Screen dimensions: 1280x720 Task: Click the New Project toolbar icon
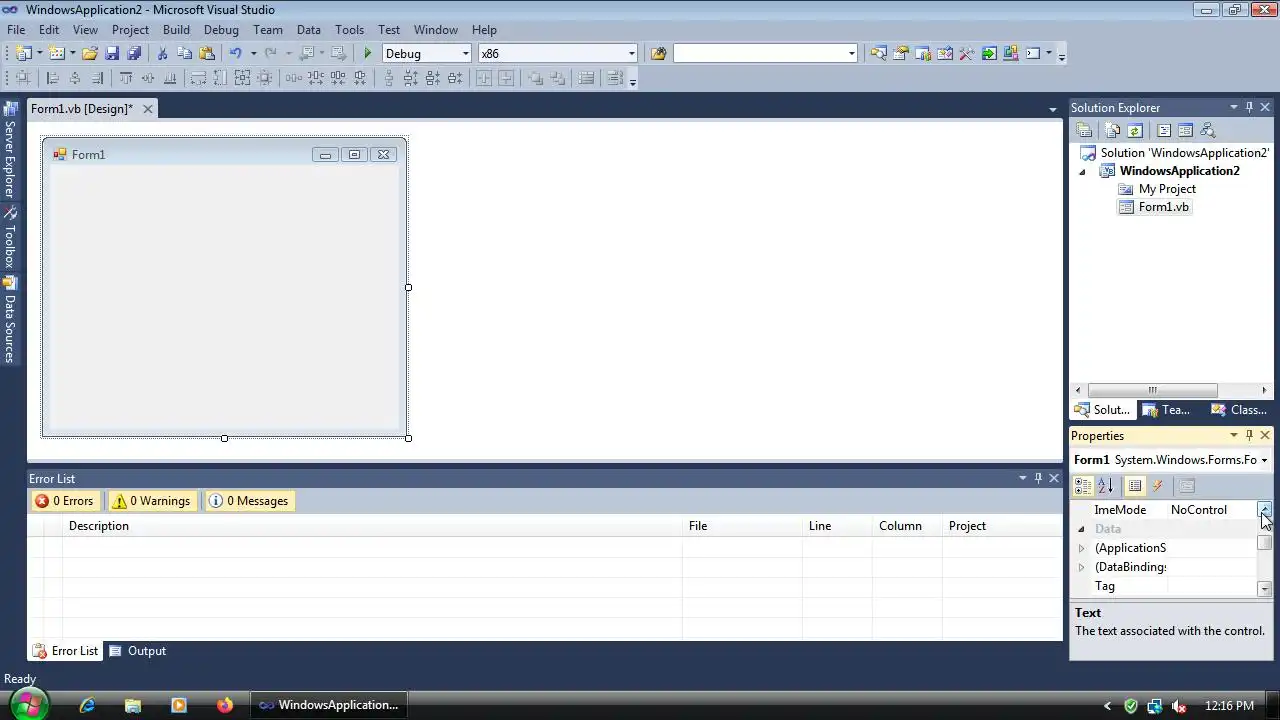pos(22,53)
